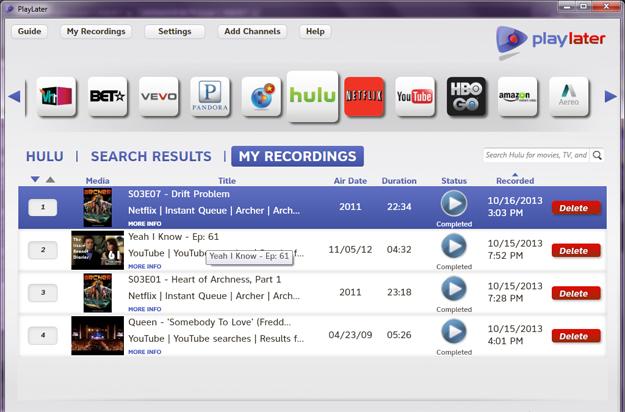The height and width of the screenshot is (412, 625).
Task: Open MORE INFO for Yeah I Know
Action: [x=145, y=266]
